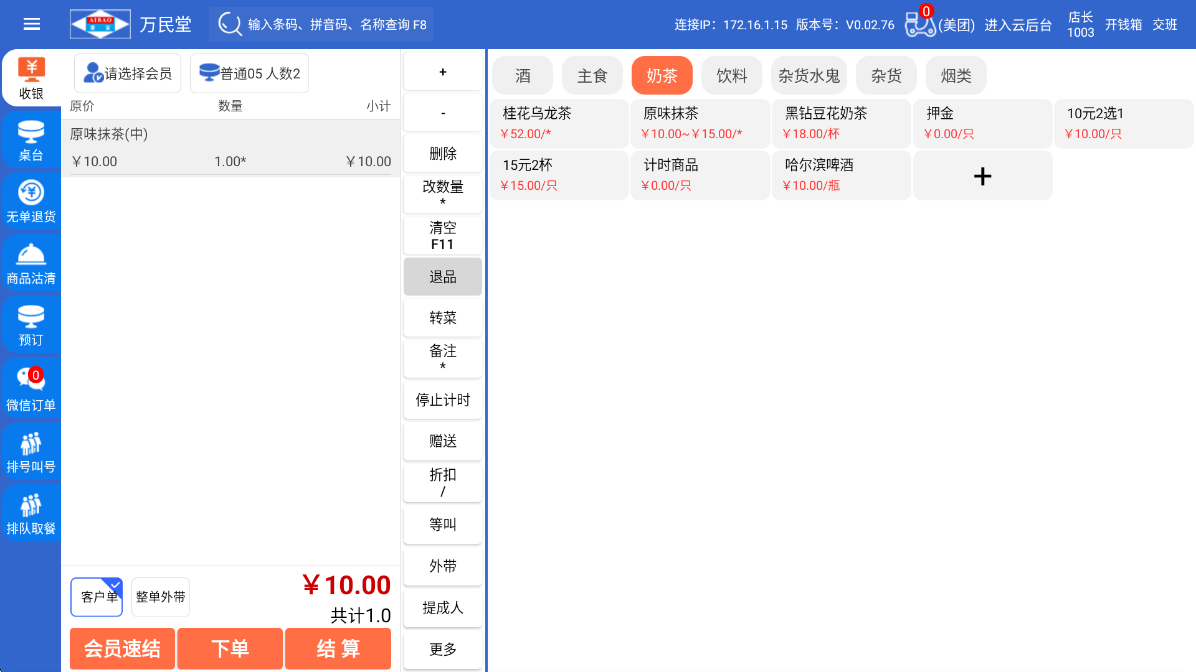Toggle the 客户单 customer receipt checkbox
Viewport: 1196px width, 672px height.
[x=97, y=597]
